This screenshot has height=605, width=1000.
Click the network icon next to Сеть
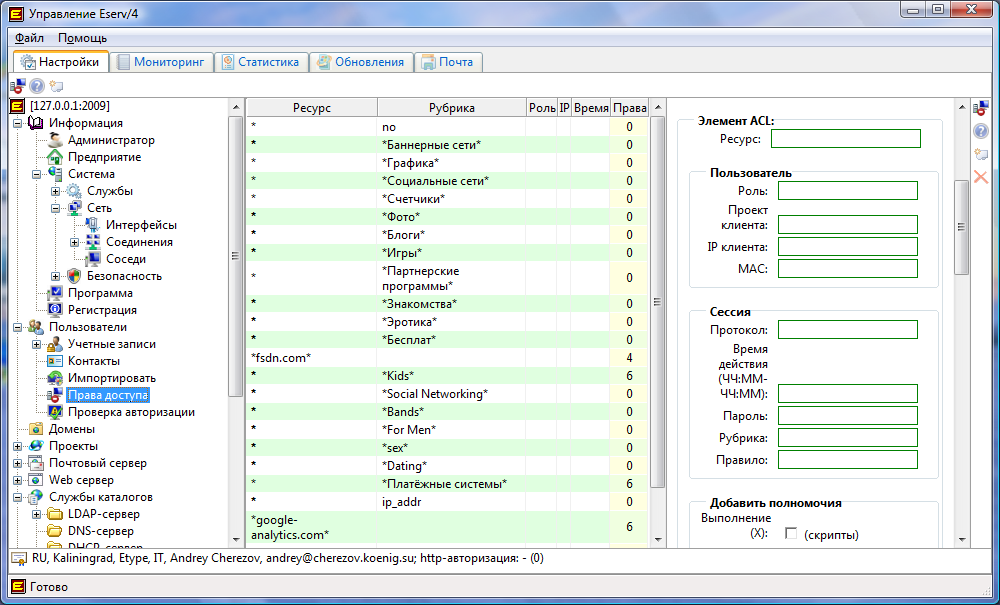74,208
